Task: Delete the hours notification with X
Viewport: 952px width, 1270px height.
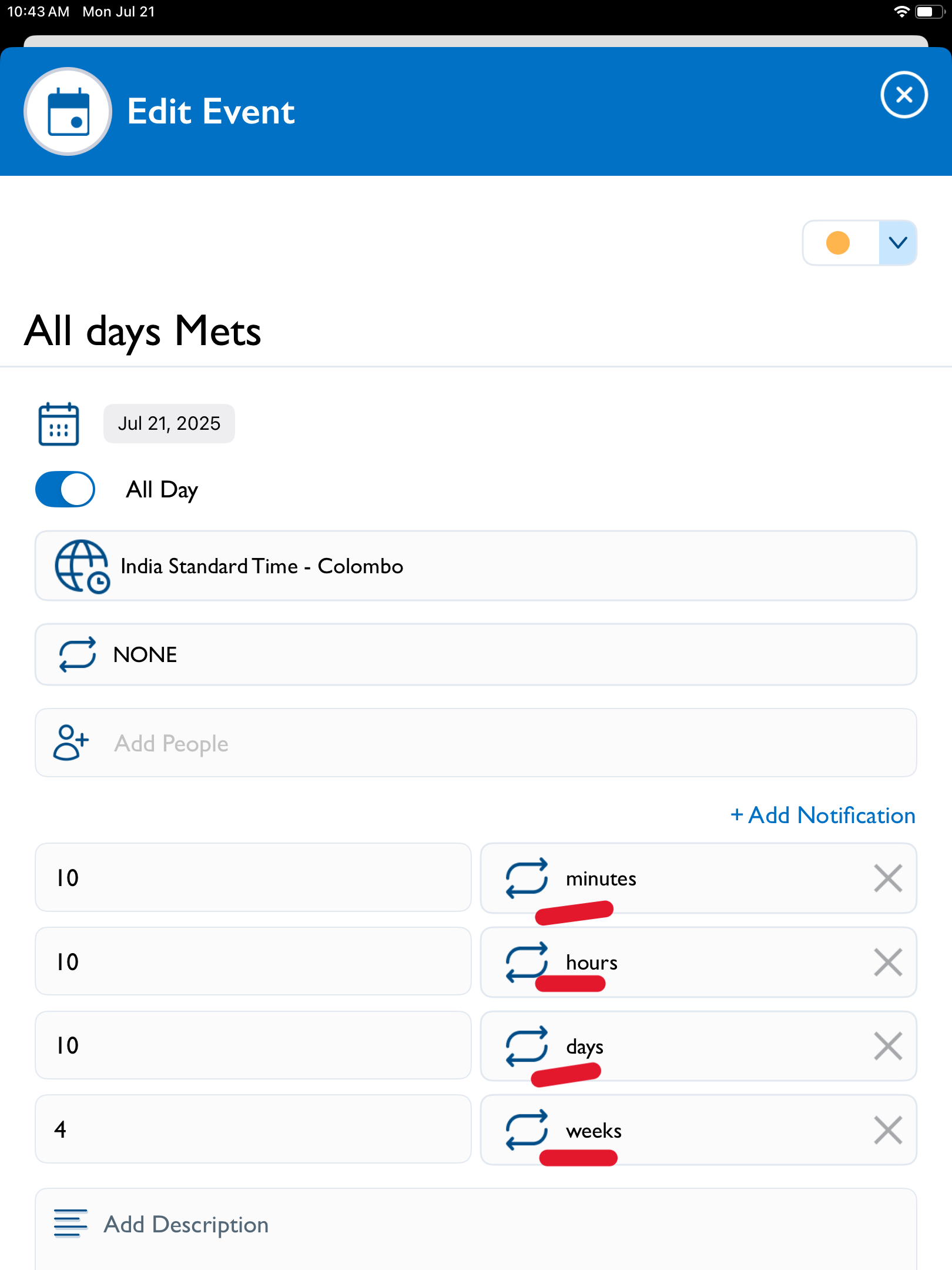Action: tap(888, 962)
